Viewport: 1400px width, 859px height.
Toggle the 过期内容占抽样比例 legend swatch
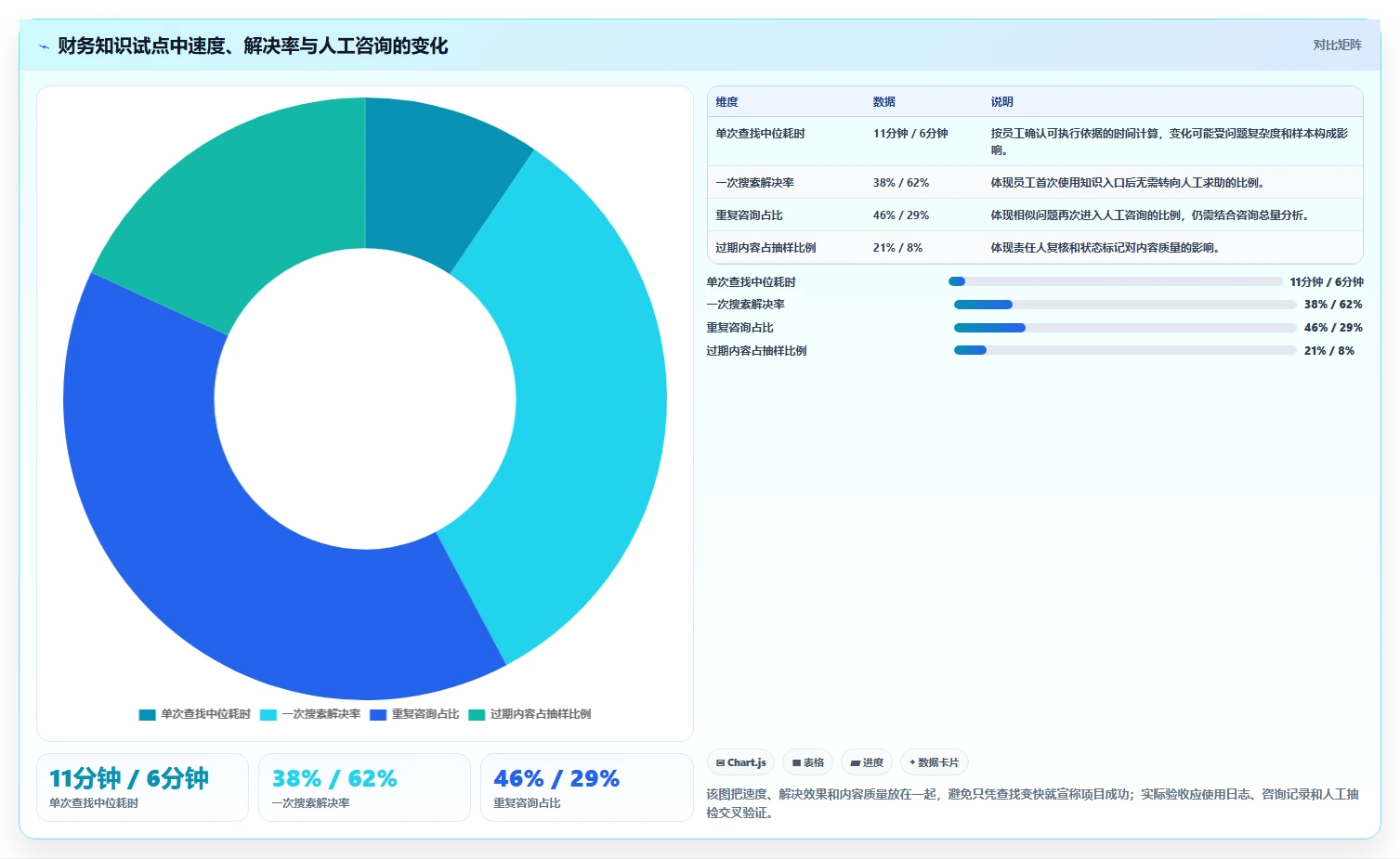pyautogui.click(x=477, y=714)
